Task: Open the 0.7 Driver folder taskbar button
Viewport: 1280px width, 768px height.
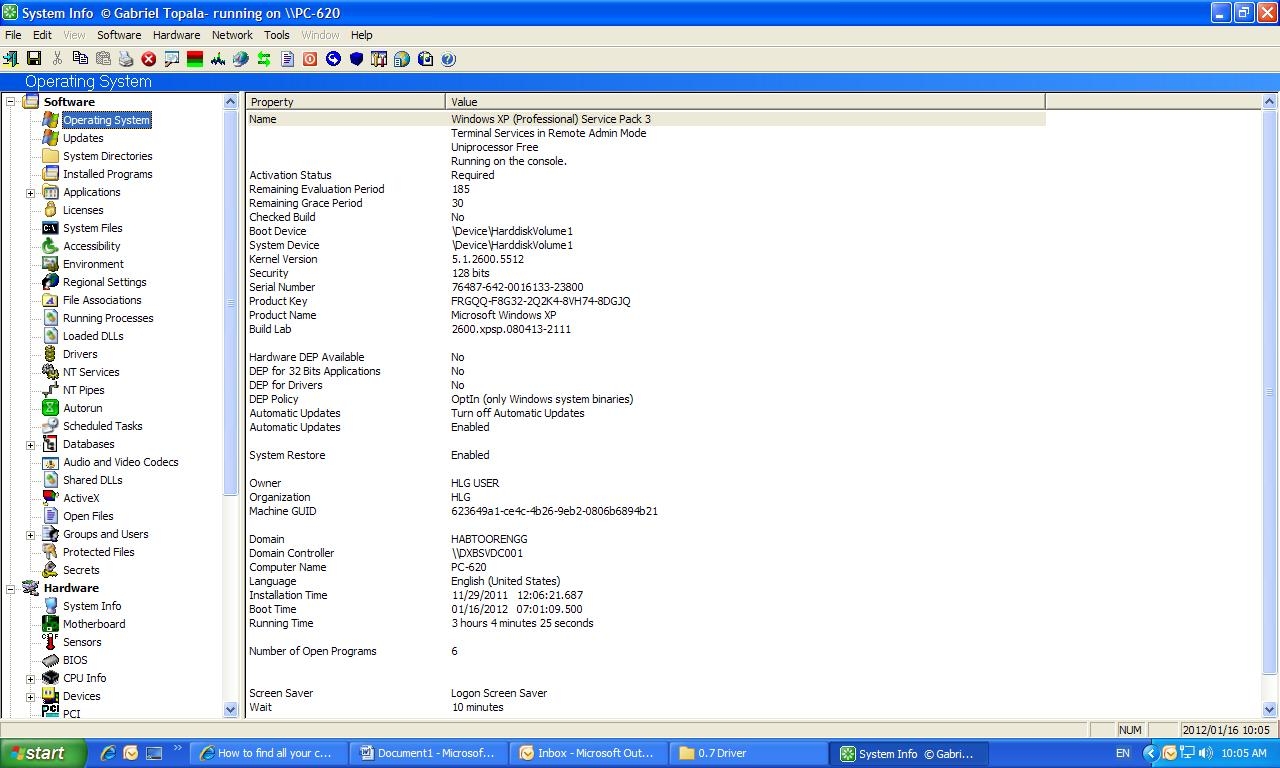Action: [x=750, y=753]
